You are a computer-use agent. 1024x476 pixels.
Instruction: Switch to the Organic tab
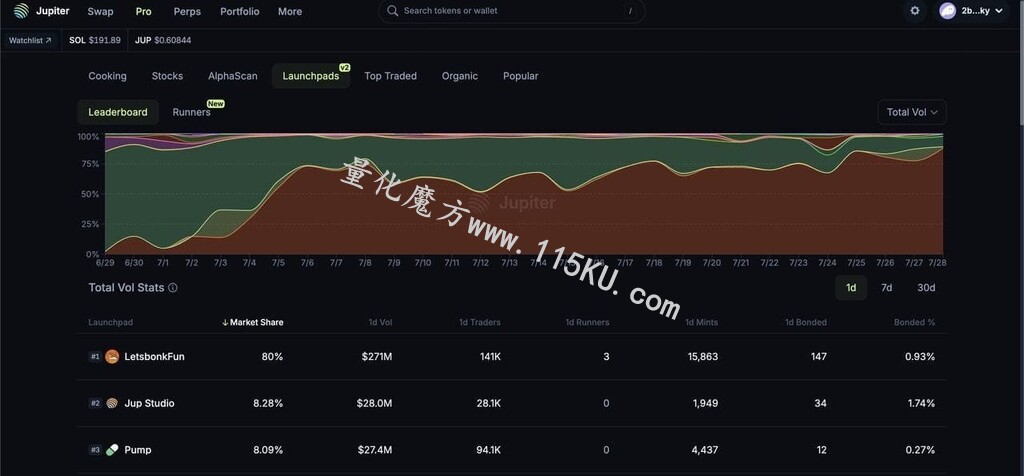pos(460,76)
